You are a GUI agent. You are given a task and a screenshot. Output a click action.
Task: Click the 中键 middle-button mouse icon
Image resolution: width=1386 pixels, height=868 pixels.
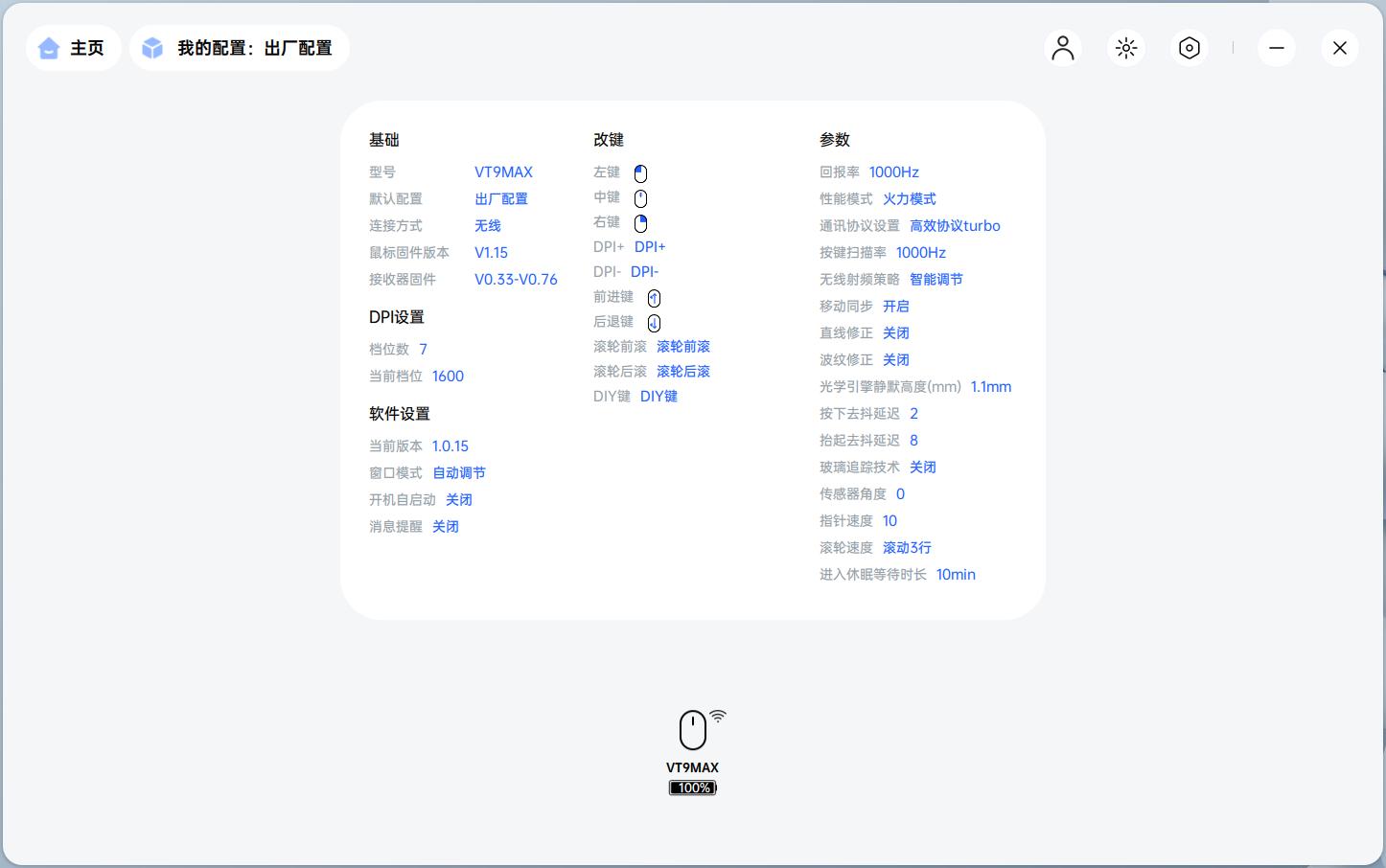pyautogui.click(x=641, y=198)
